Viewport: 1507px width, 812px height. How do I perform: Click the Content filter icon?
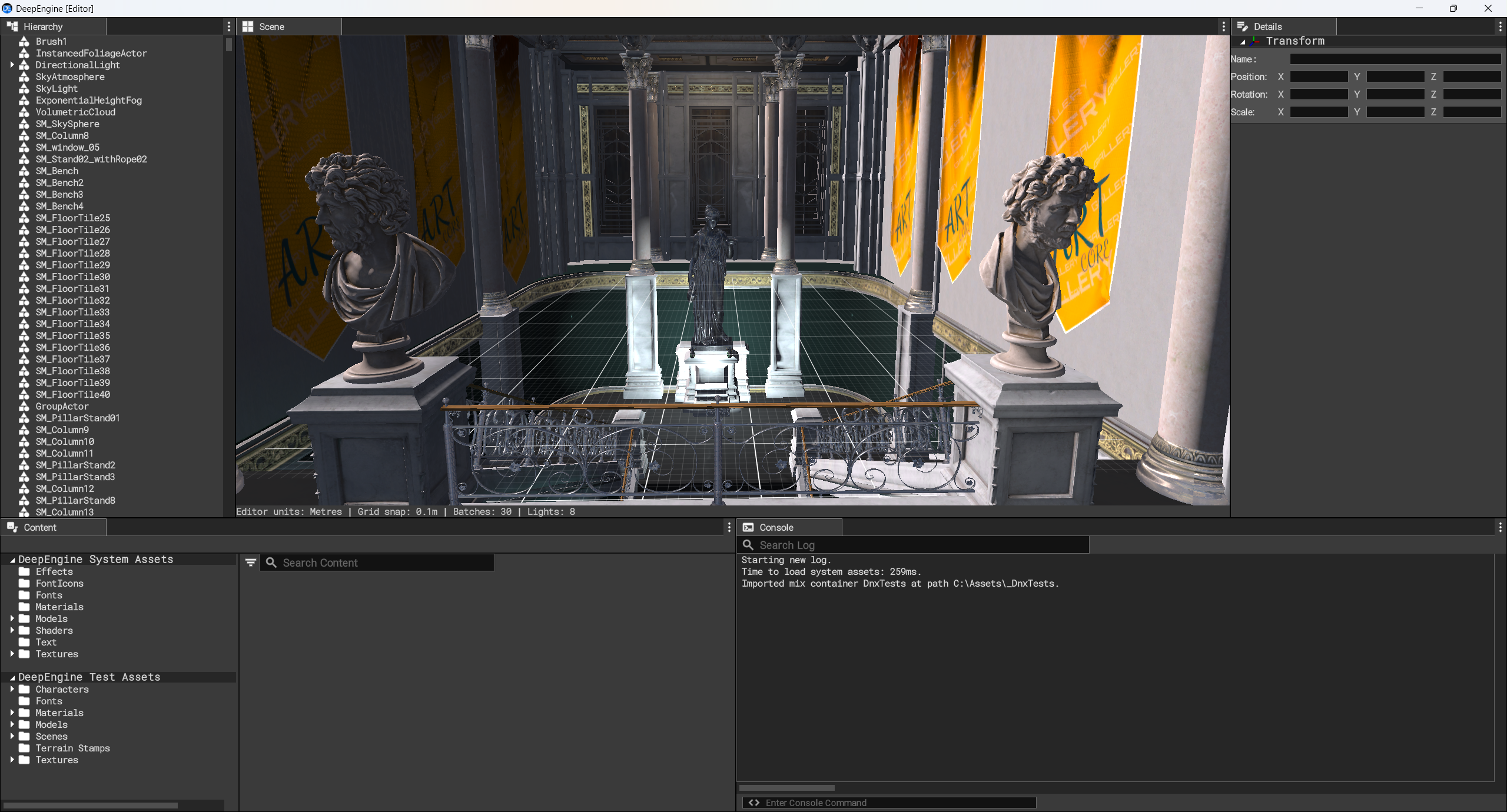click(x=250, y=563)
